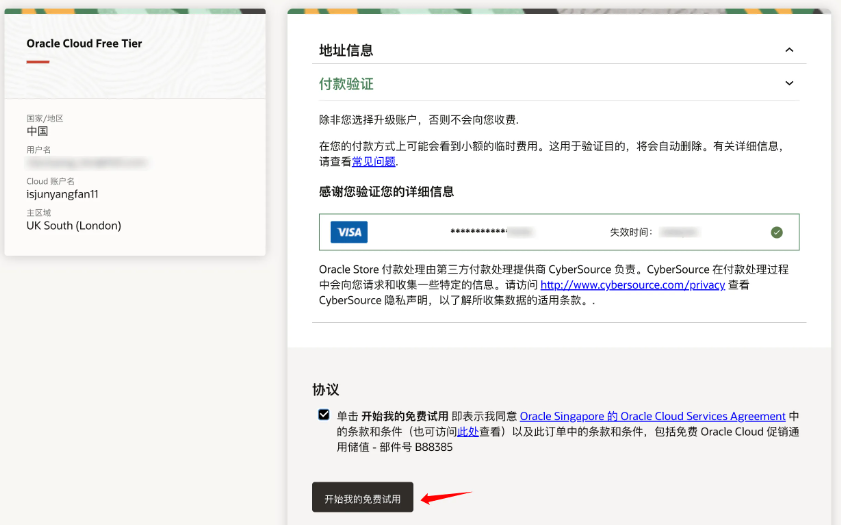Uncheck the agreement consent checkbox
The height and width of the screenshot is (525, 841).
324,415
